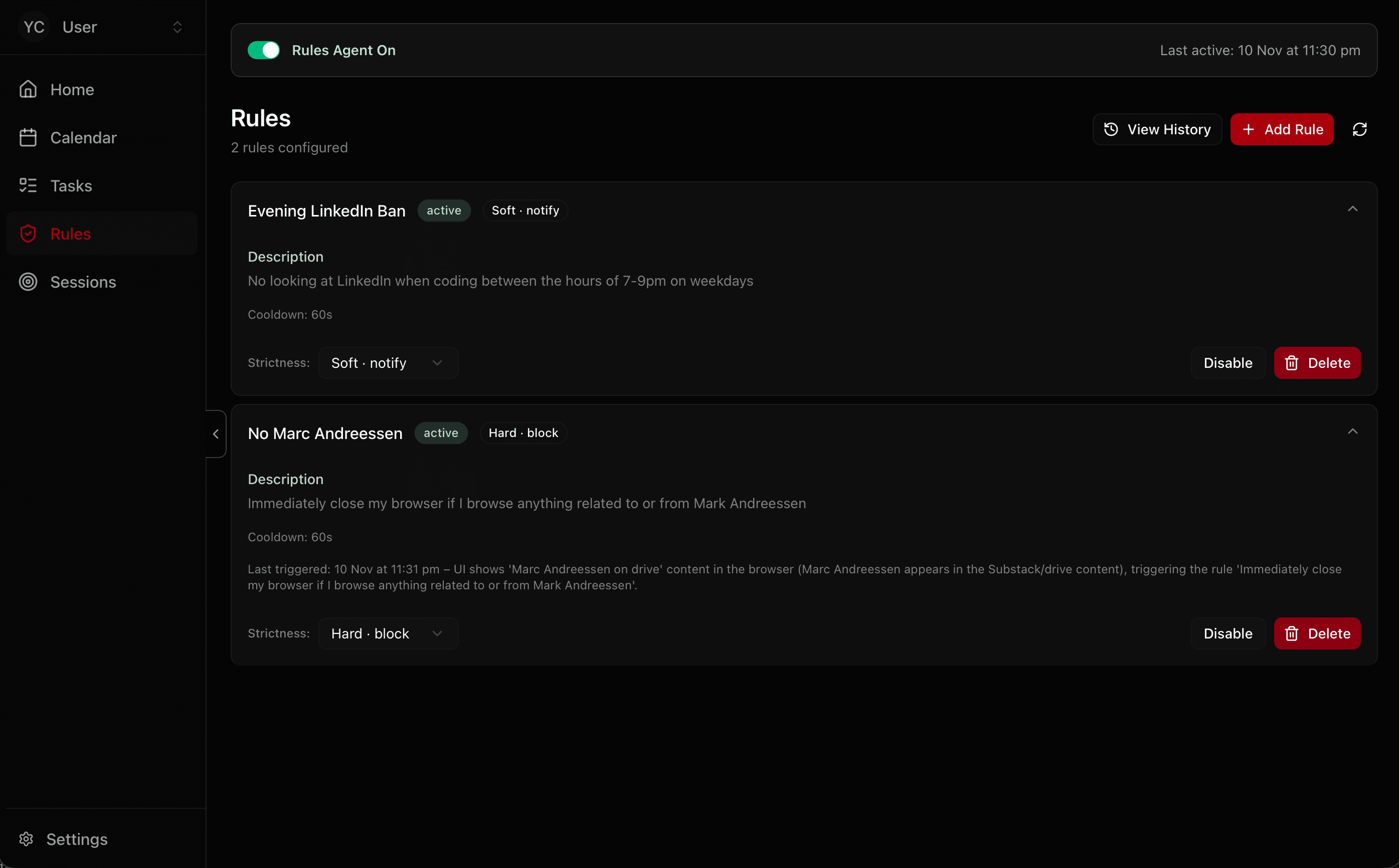Switch to the Calendar section
1399x868 pixels.
tap(84, 137)
